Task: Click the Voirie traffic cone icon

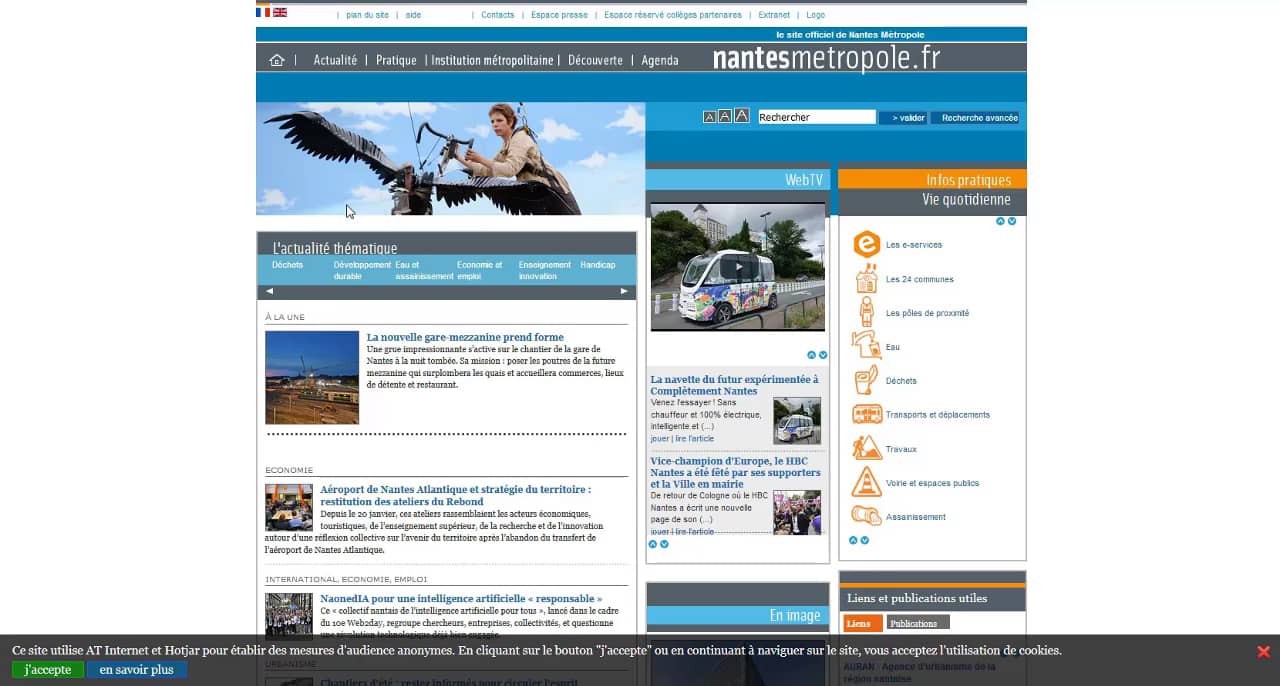Action: click(x=866, y=482)
